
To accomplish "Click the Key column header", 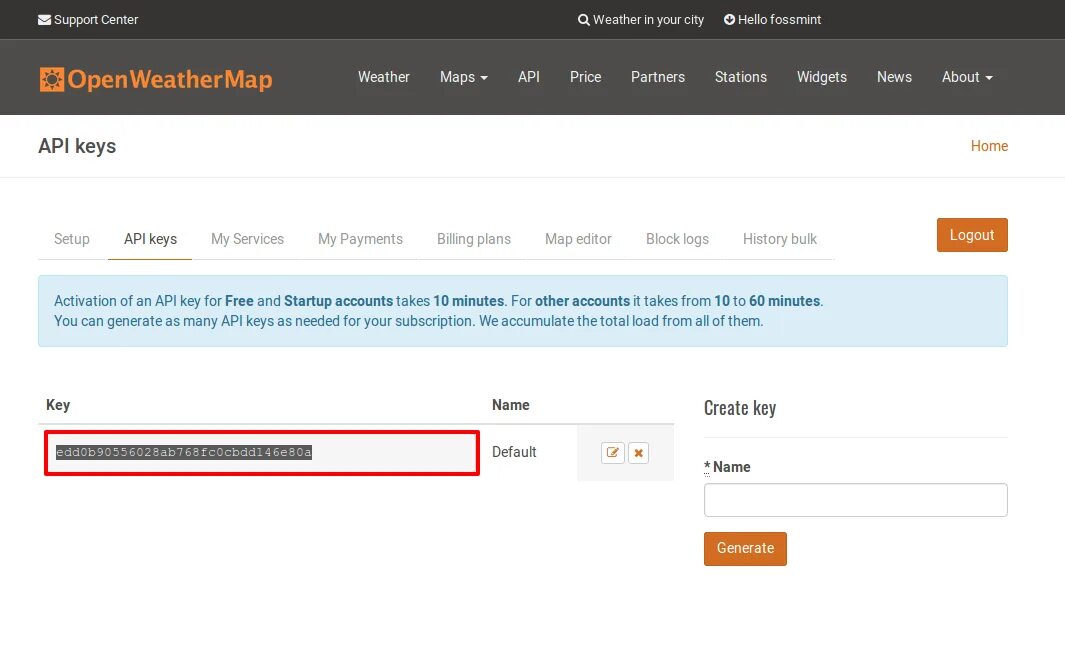I will pos(58,405).
